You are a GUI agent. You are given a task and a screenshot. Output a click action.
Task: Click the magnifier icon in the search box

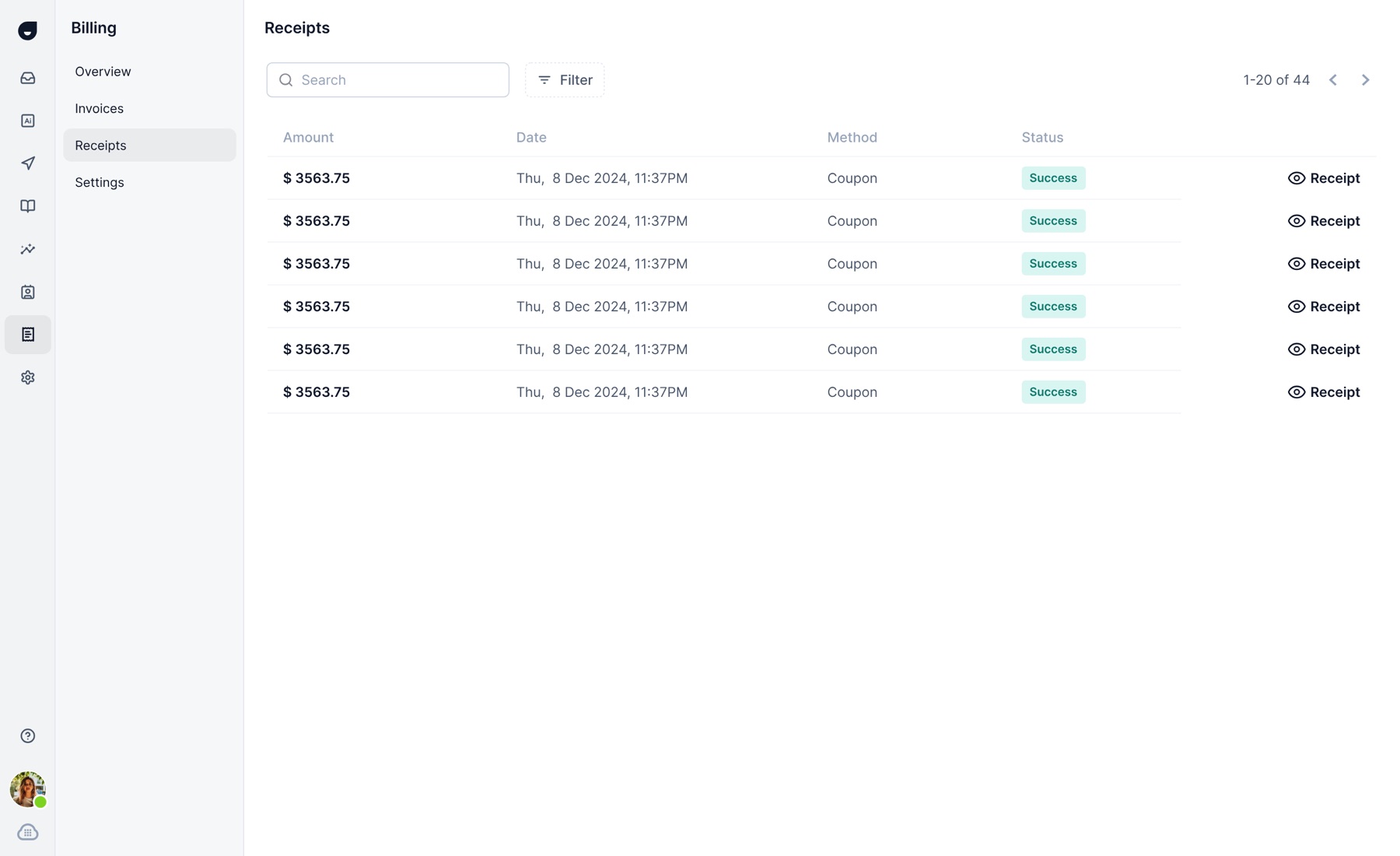[x=286, y=80]
